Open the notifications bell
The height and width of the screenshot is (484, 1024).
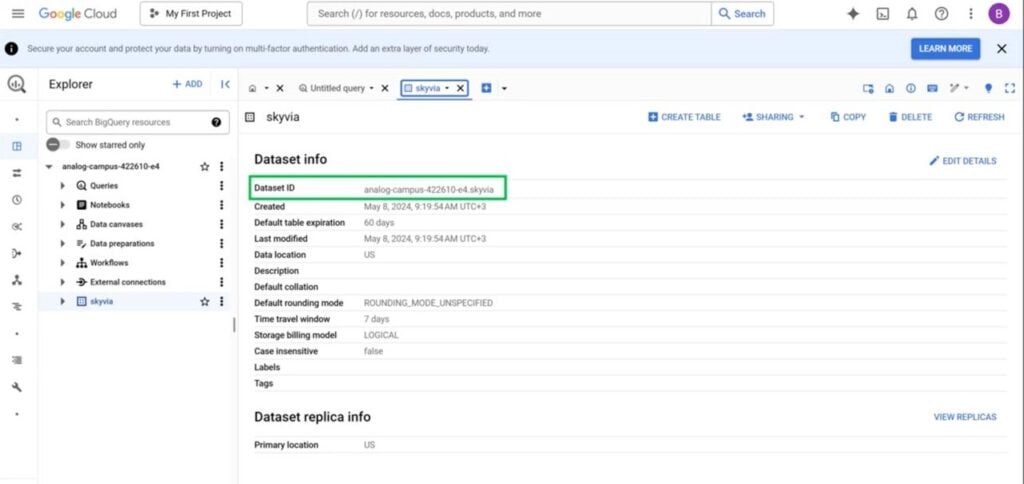[912, 14]
